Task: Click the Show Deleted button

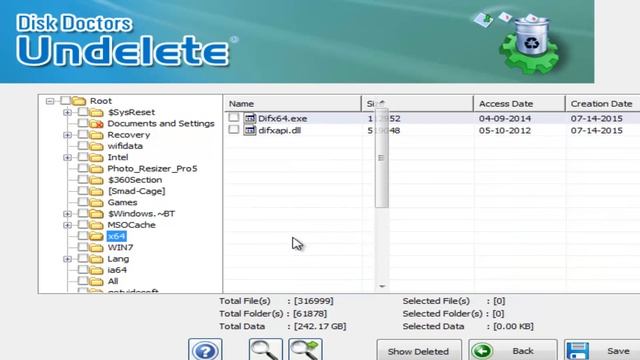Action: (x=419, y=351)
